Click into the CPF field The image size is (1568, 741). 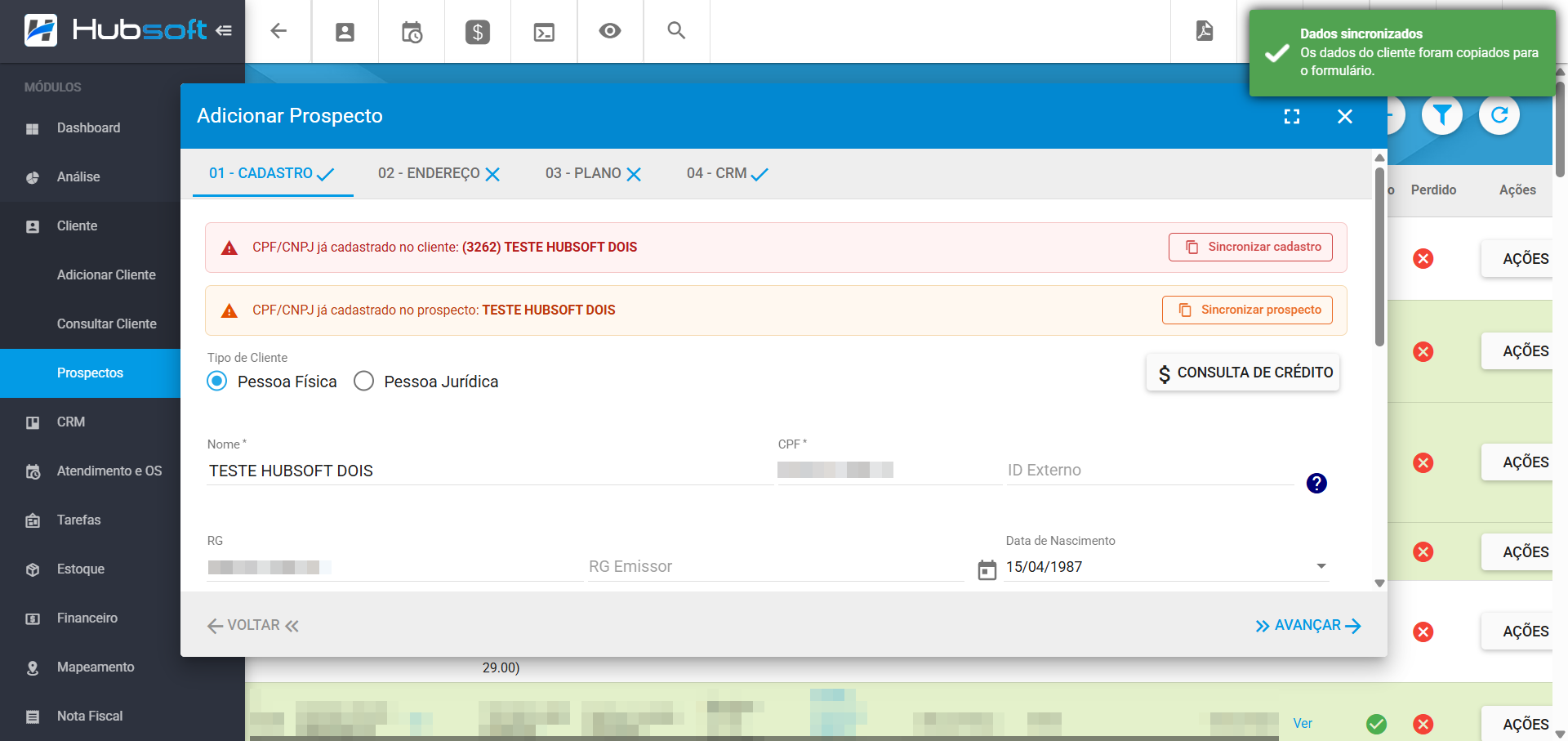[889, 471]
